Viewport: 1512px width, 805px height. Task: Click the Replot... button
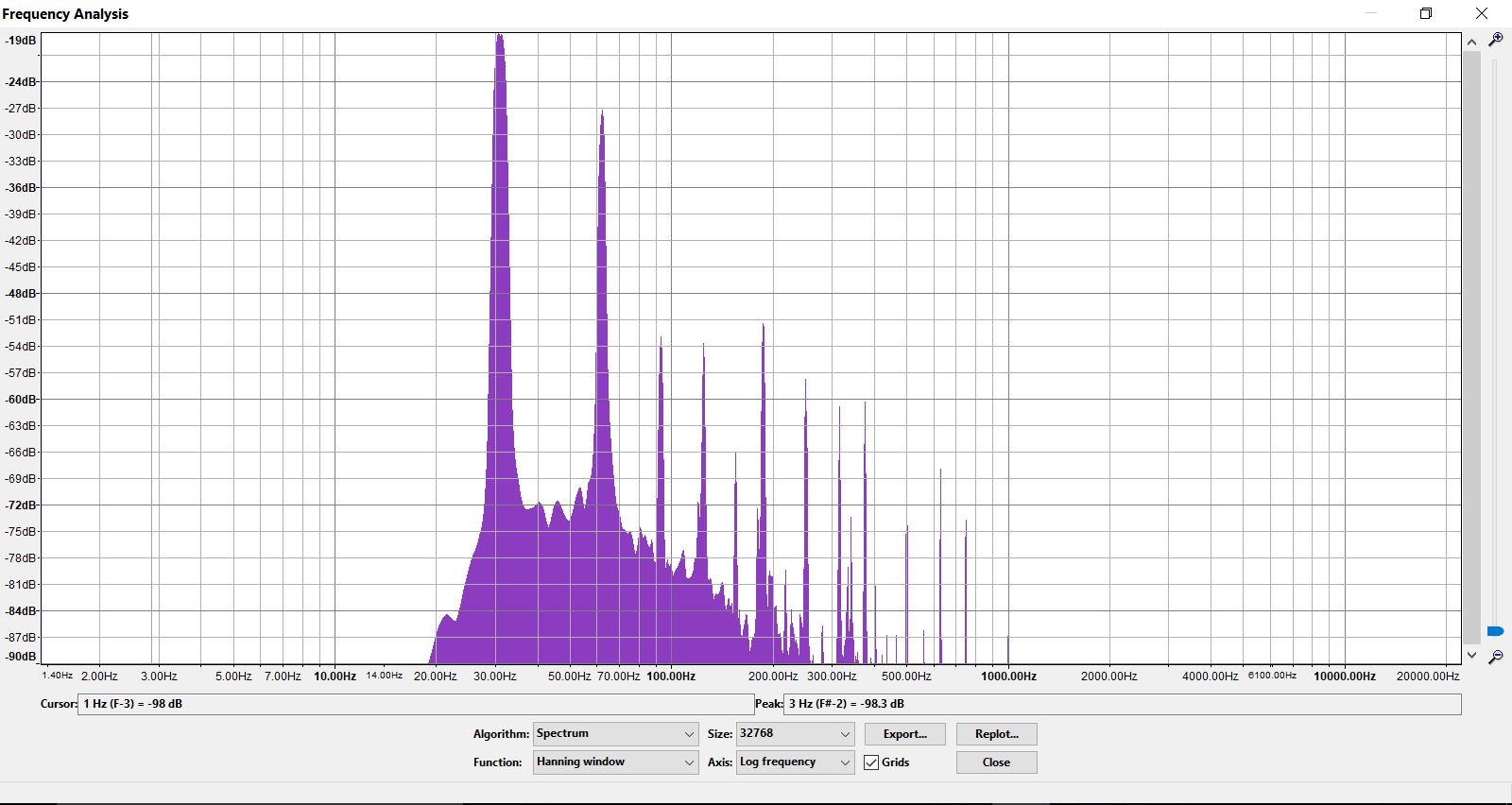[x=996, y=734]
